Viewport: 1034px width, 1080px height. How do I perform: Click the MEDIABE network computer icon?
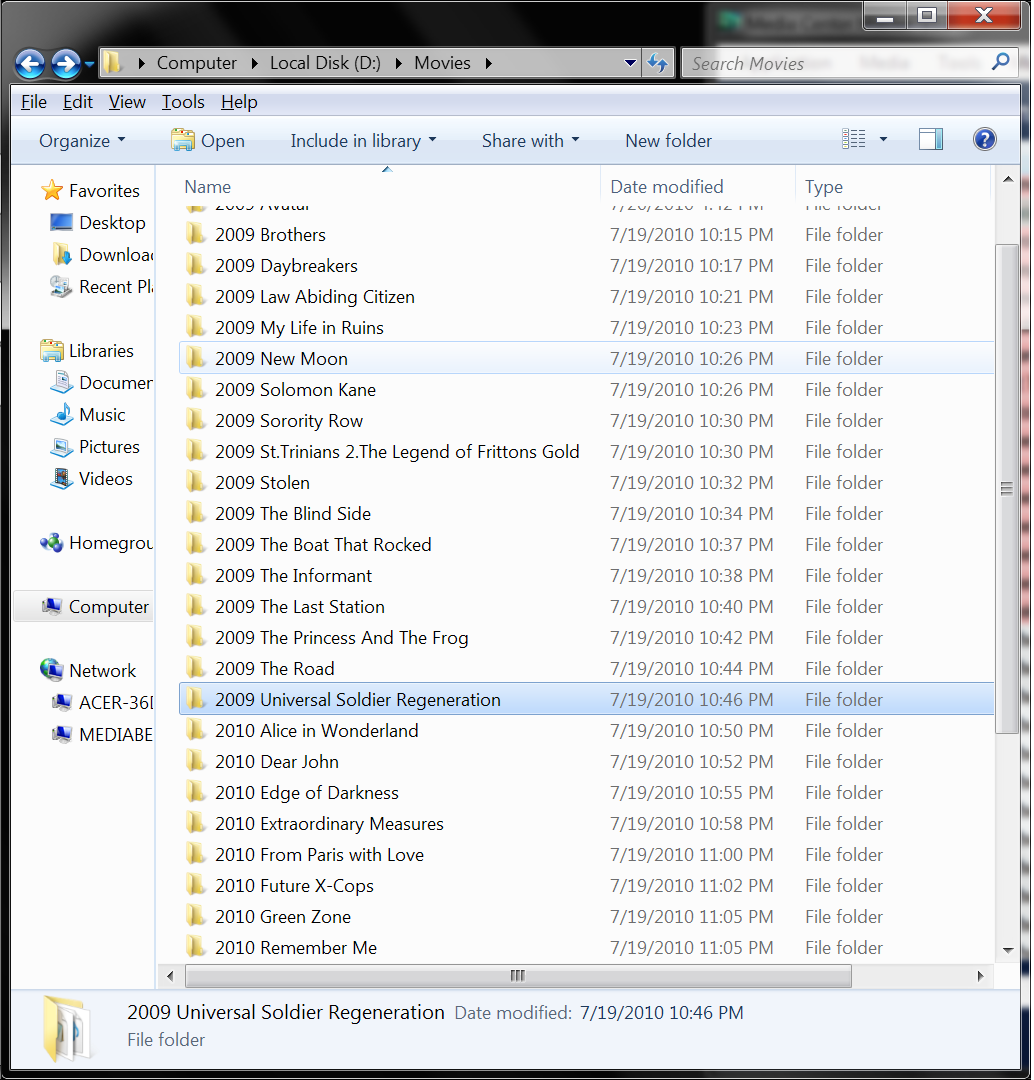(x=61, y=734)
